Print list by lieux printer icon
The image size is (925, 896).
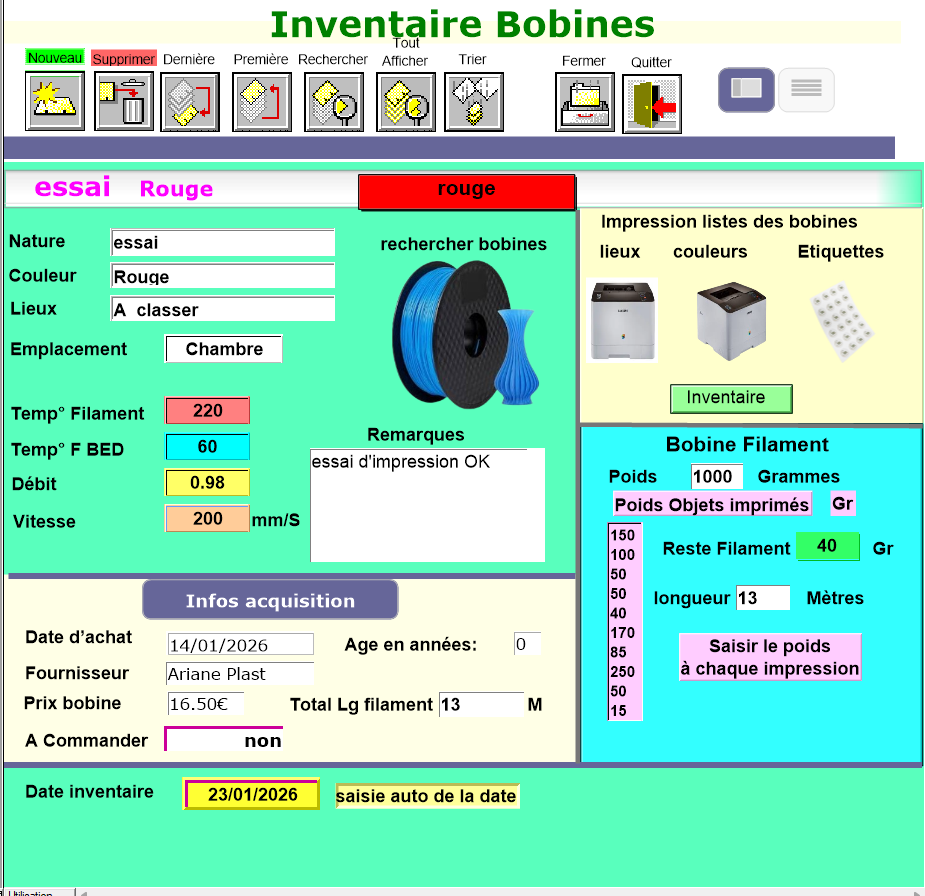[622, 320]
